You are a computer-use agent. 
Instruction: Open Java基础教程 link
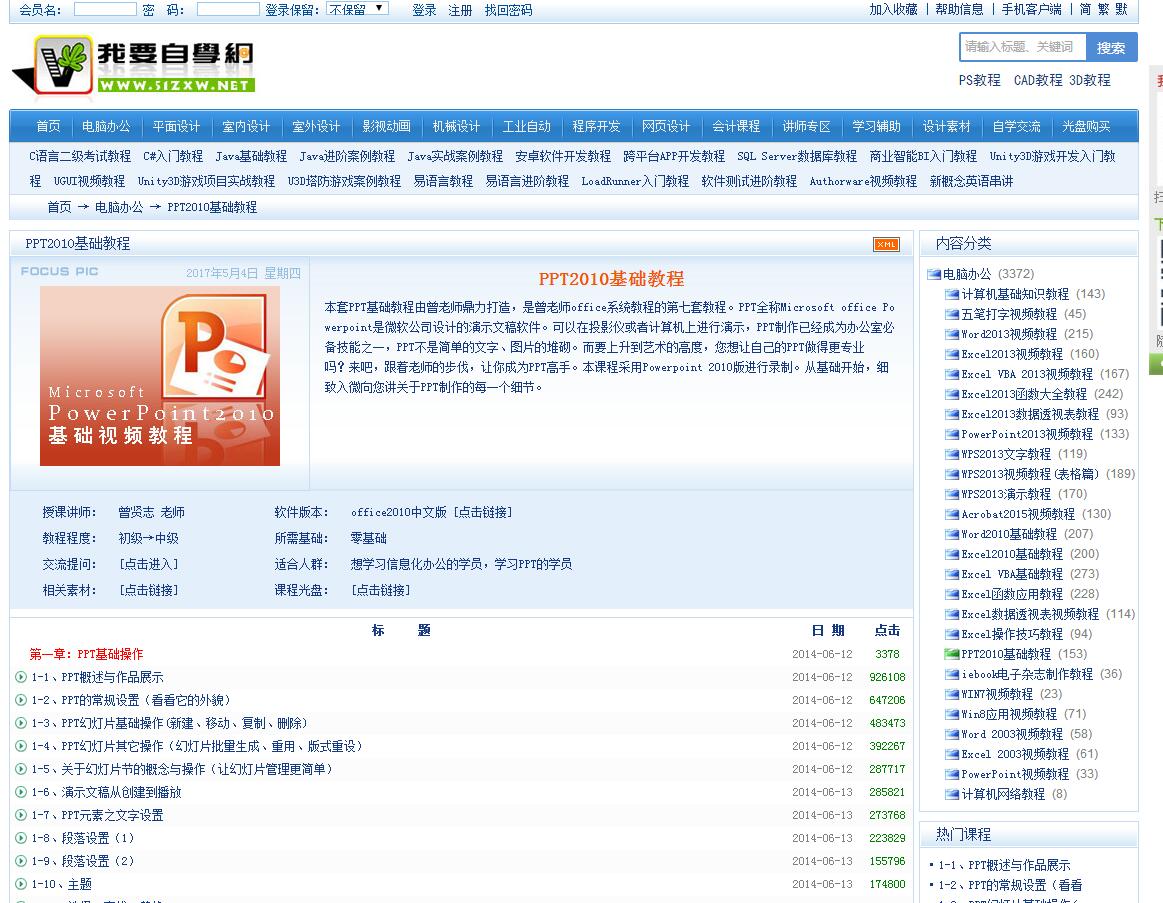tap(251, 156)
